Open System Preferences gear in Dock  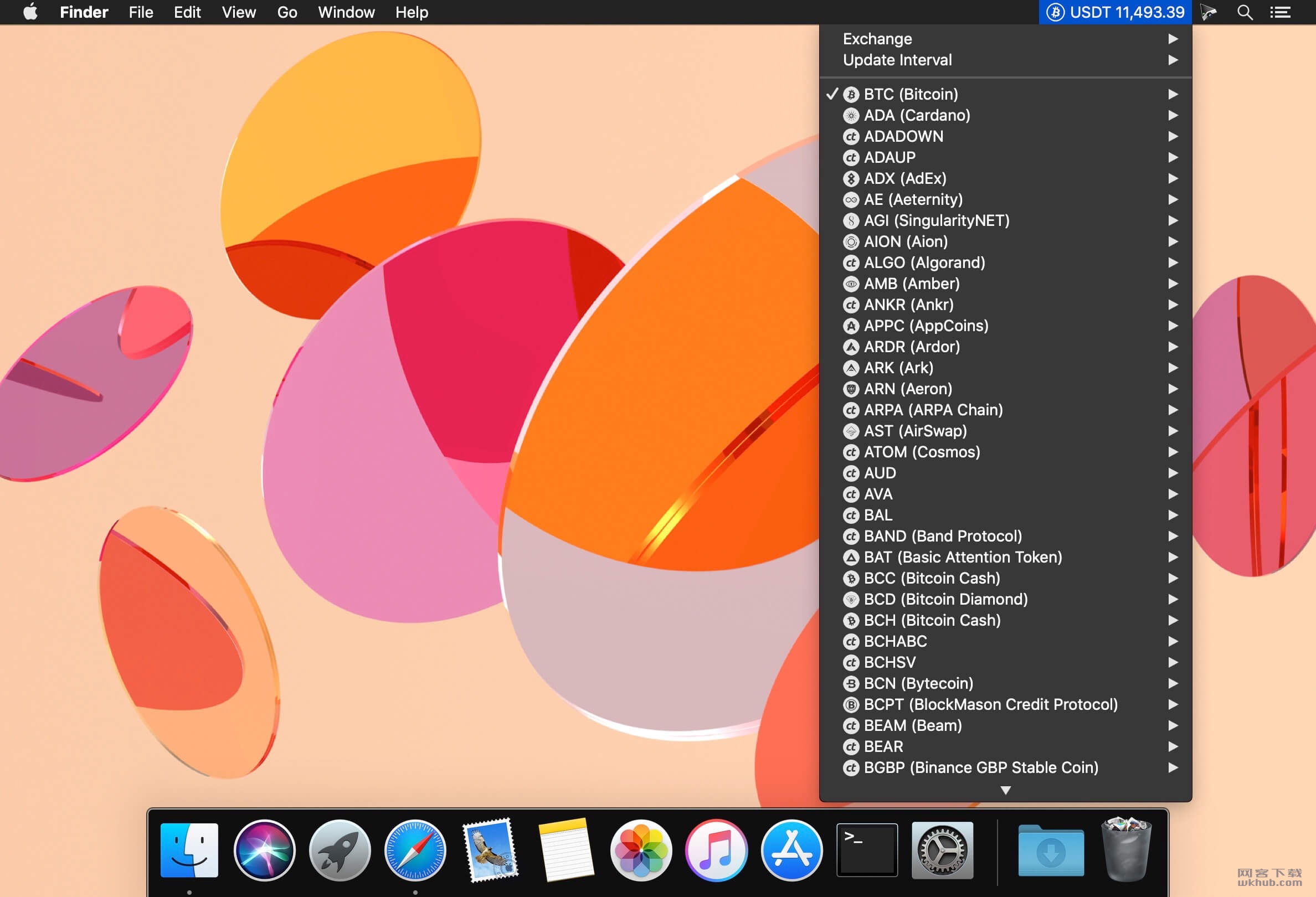point(942,850)
